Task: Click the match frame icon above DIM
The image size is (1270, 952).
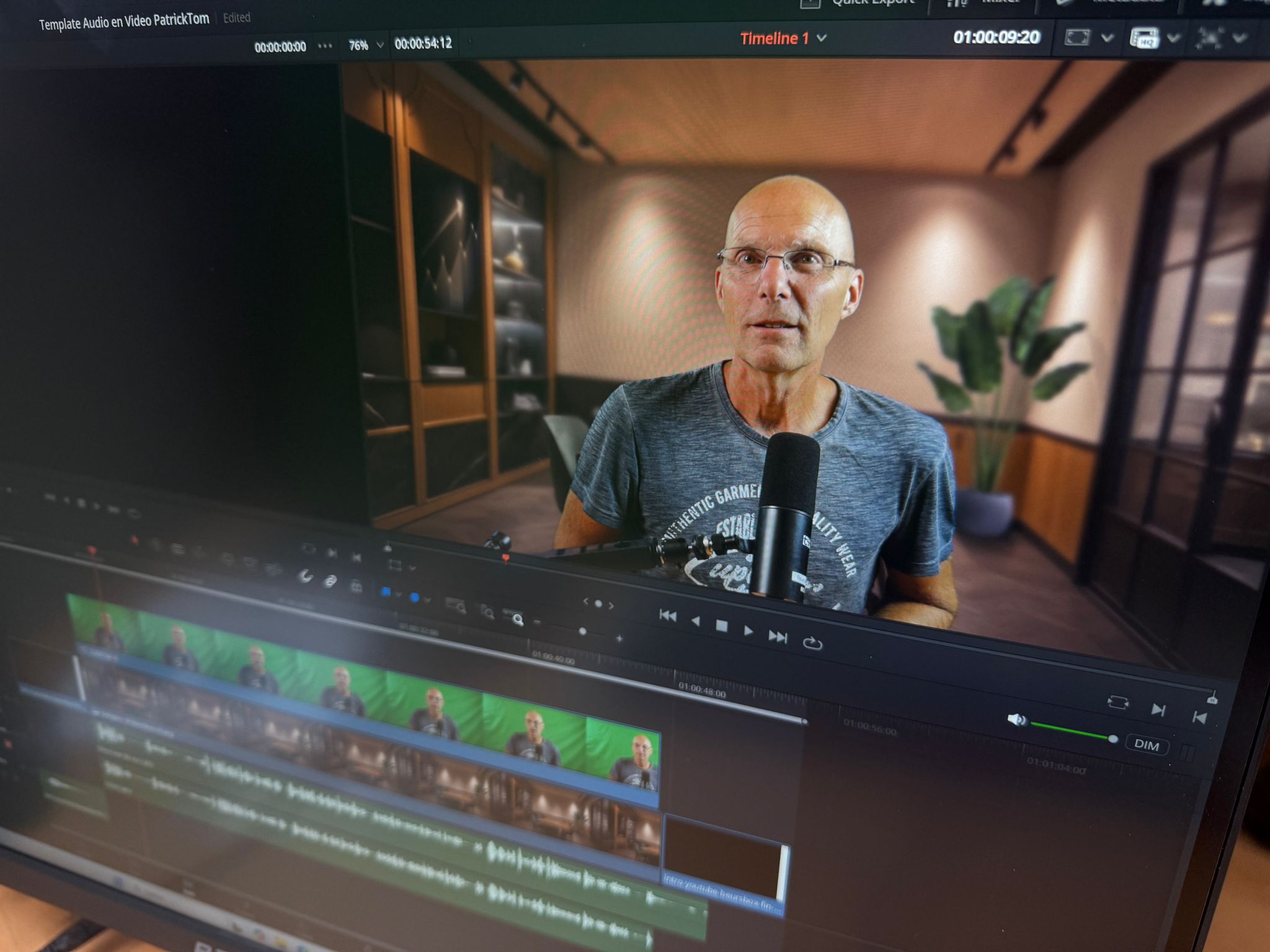Action: click(x=1117, y=702)
